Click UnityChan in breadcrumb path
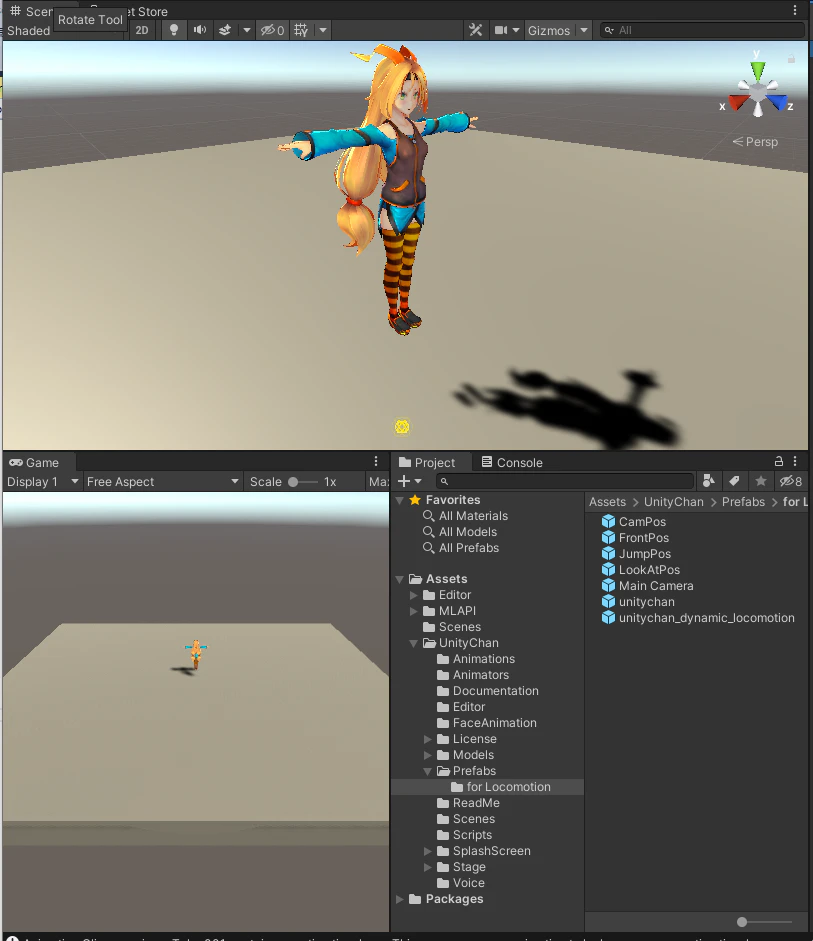813x941 pixels. point(673,502)
